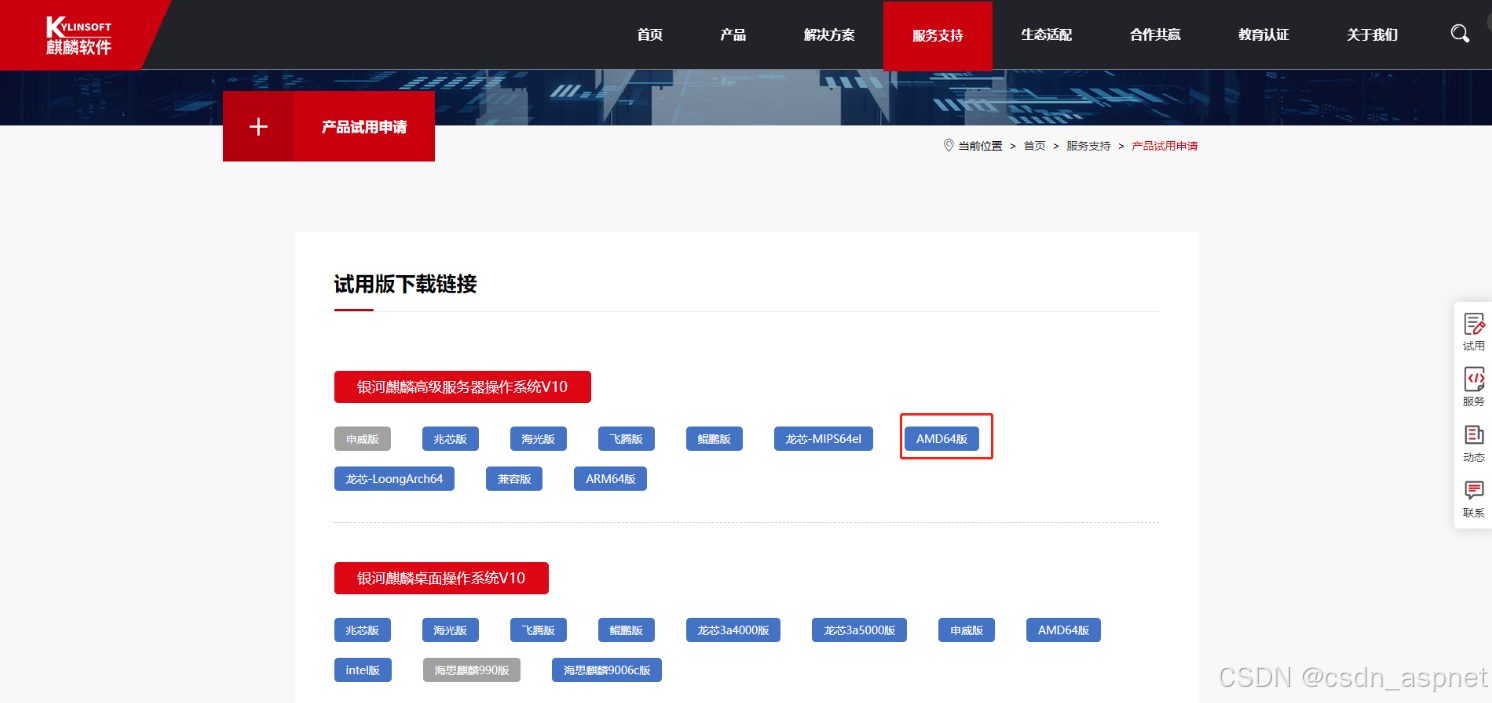1492x703 pixels.
Task: Click the 银河麒麟桌面操作系统V10 label
Action: coord(441,578)
